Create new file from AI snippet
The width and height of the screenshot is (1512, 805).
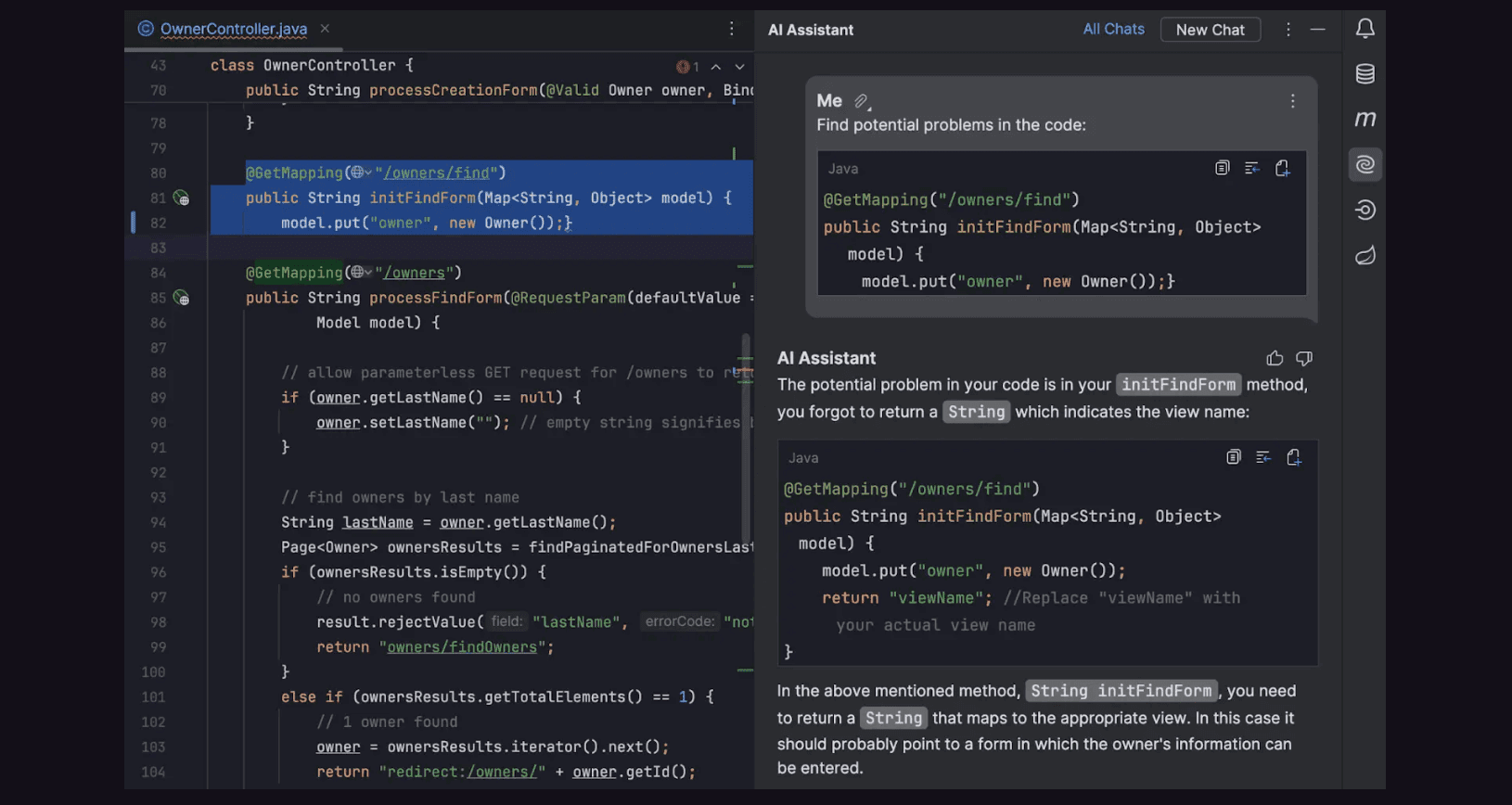[1293, 457]
